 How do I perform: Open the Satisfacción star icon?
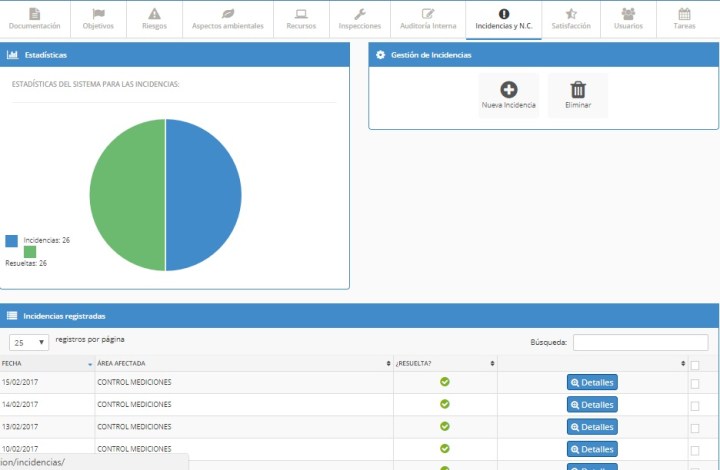coord(571,14)
